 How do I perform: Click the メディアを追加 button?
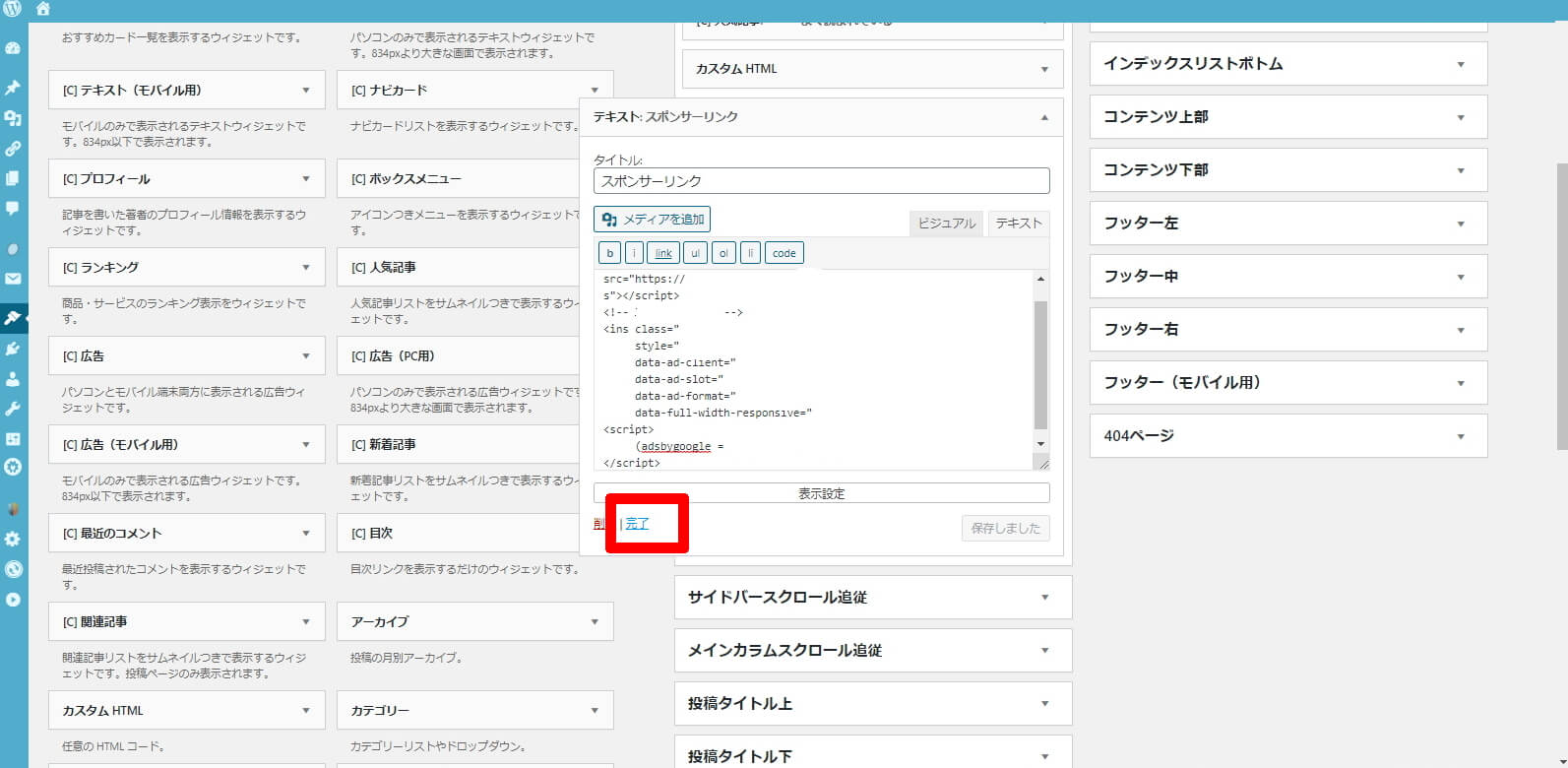652,219
